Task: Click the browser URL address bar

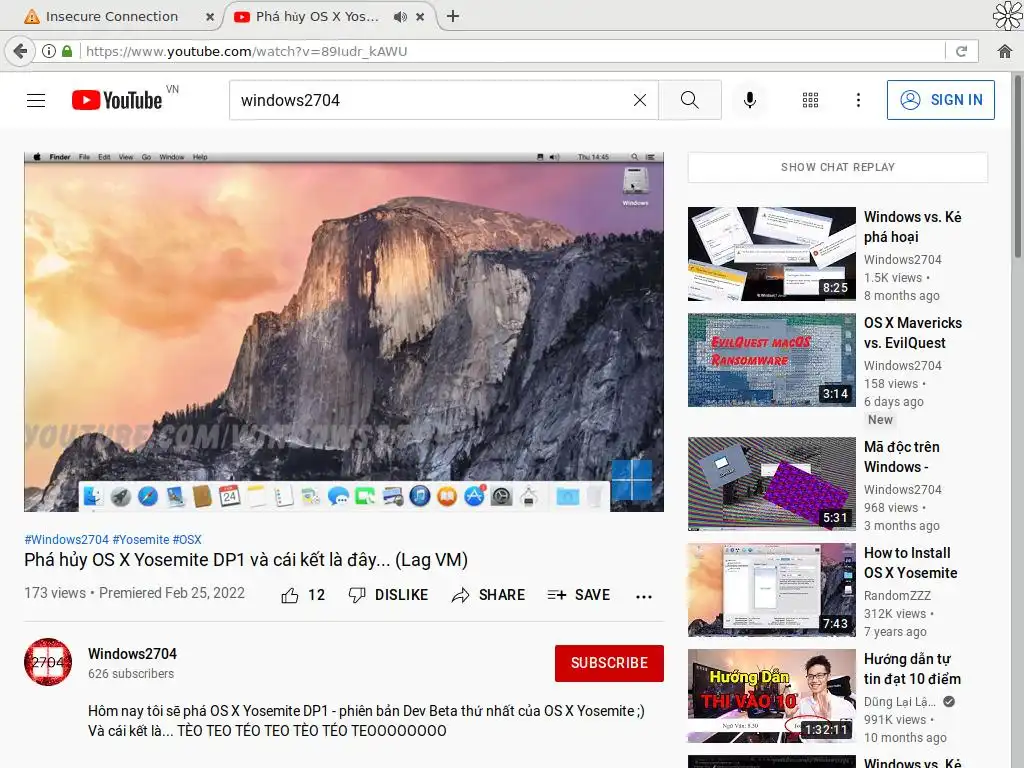Action: [x=513, y=51]
